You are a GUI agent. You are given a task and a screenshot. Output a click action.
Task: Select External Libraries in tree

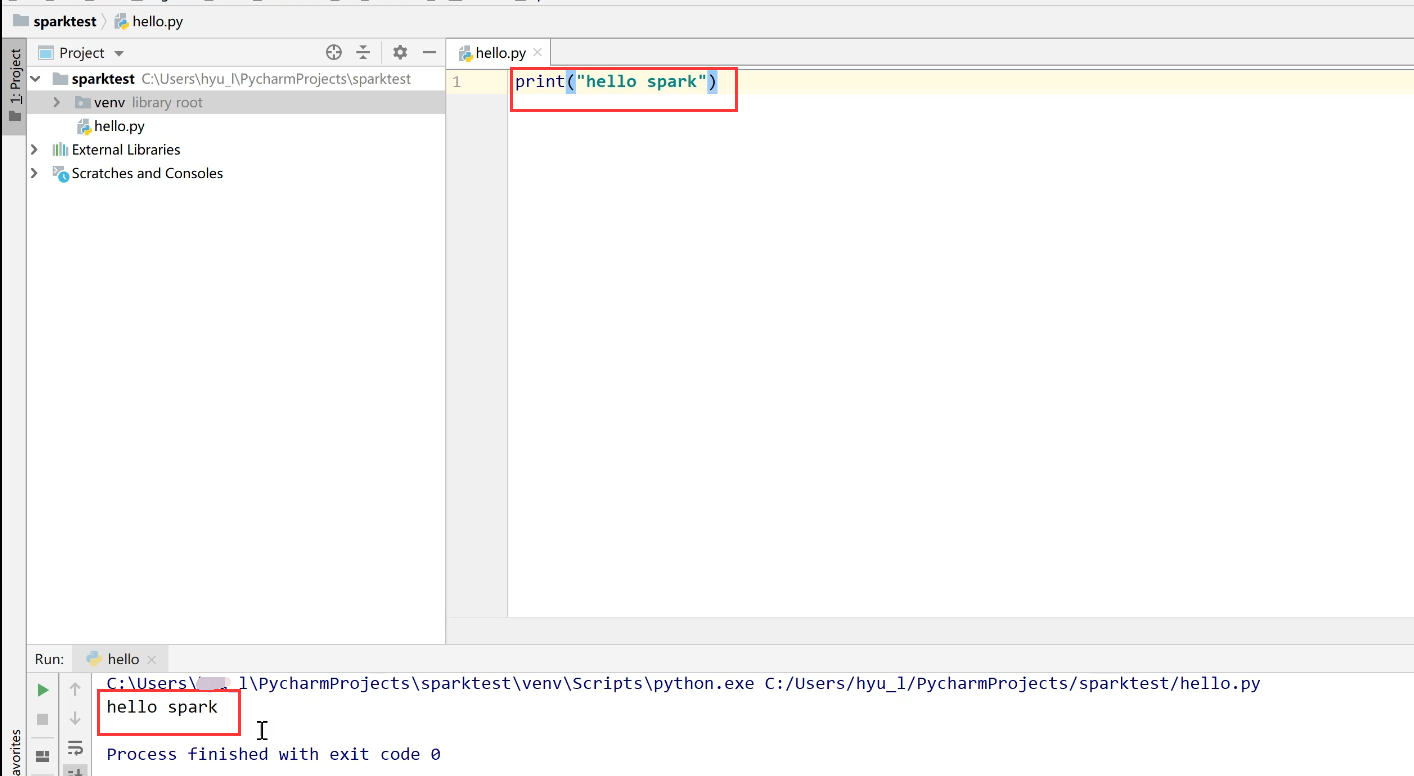[x=126, y=150]
